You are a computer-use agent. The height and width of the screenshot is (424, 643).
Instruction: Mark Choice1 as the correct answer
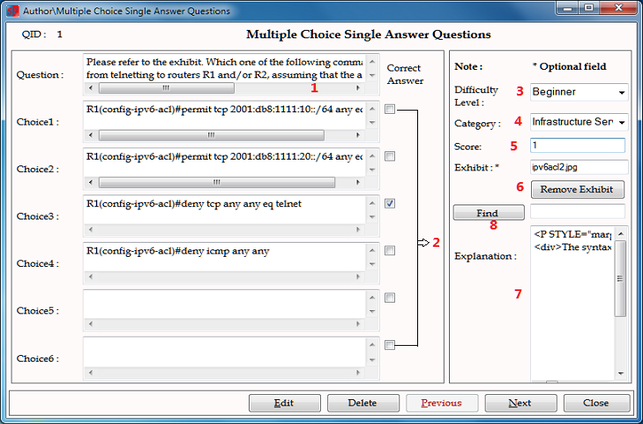coord(390,109)
